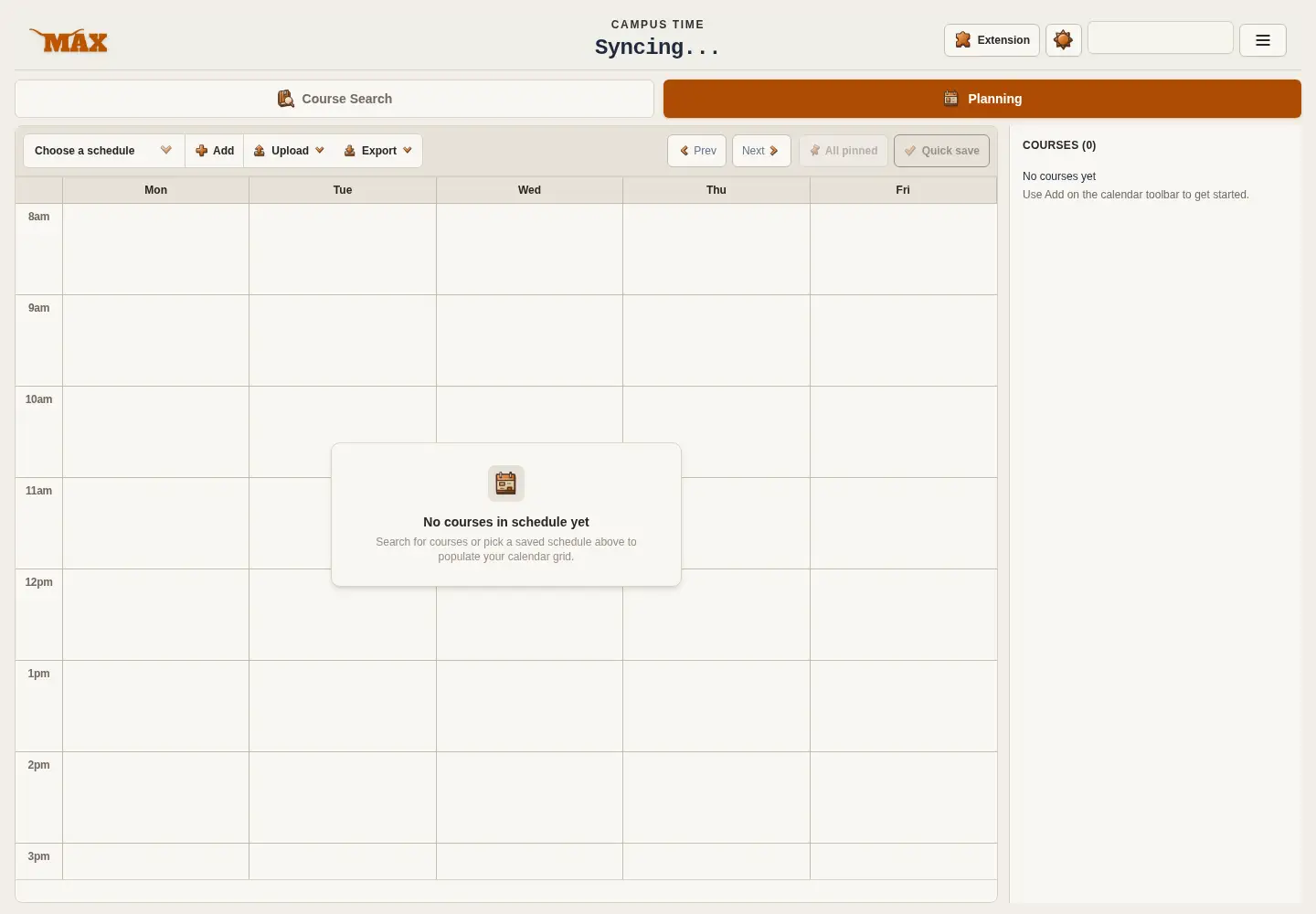
Task: Open the Extension button
Action: pos(992,40)
